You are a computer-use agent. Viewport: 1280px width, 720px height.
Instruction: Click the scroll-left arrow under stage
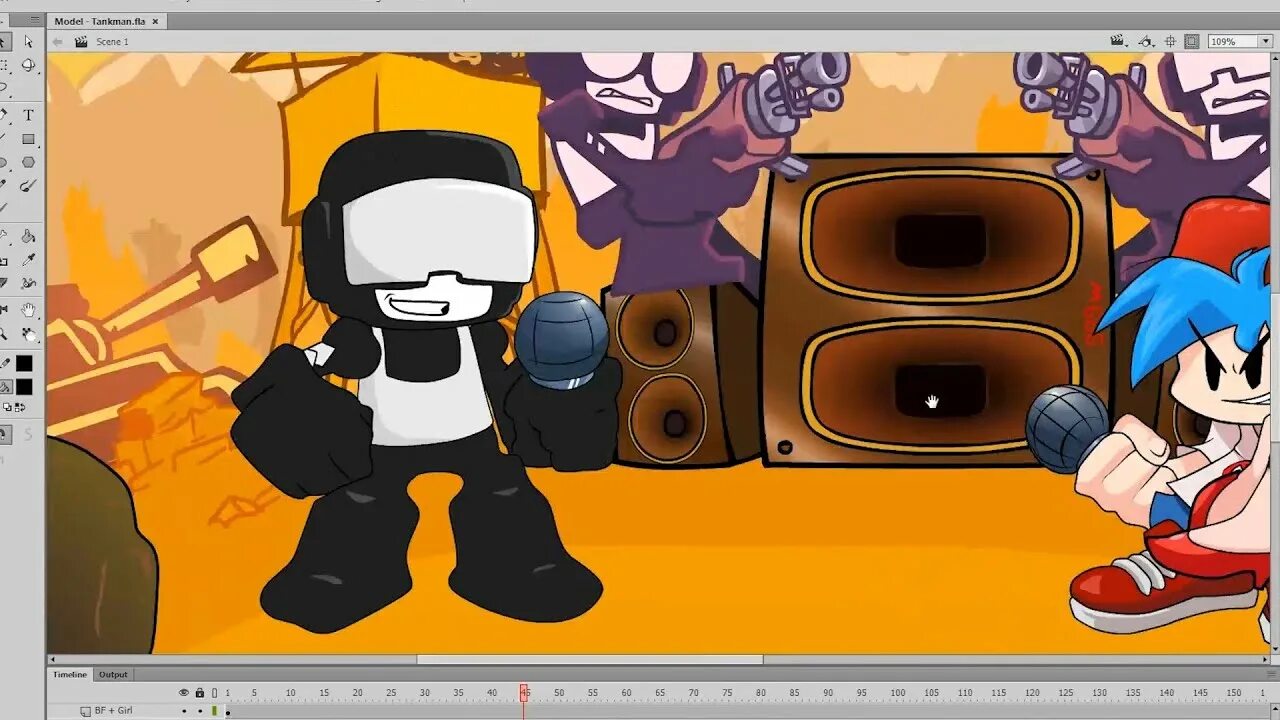[53, 659]
